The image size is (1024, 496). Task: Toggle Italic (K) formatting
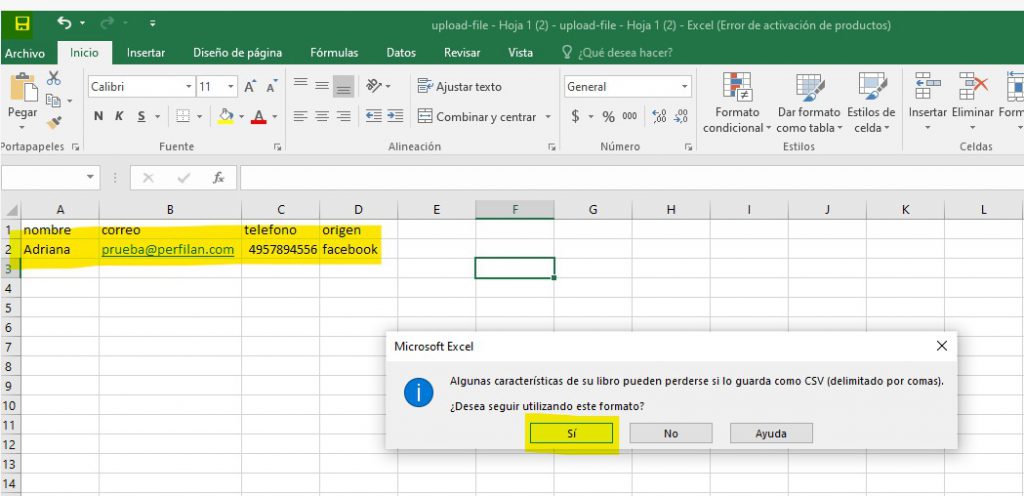[x=119, y=117]
